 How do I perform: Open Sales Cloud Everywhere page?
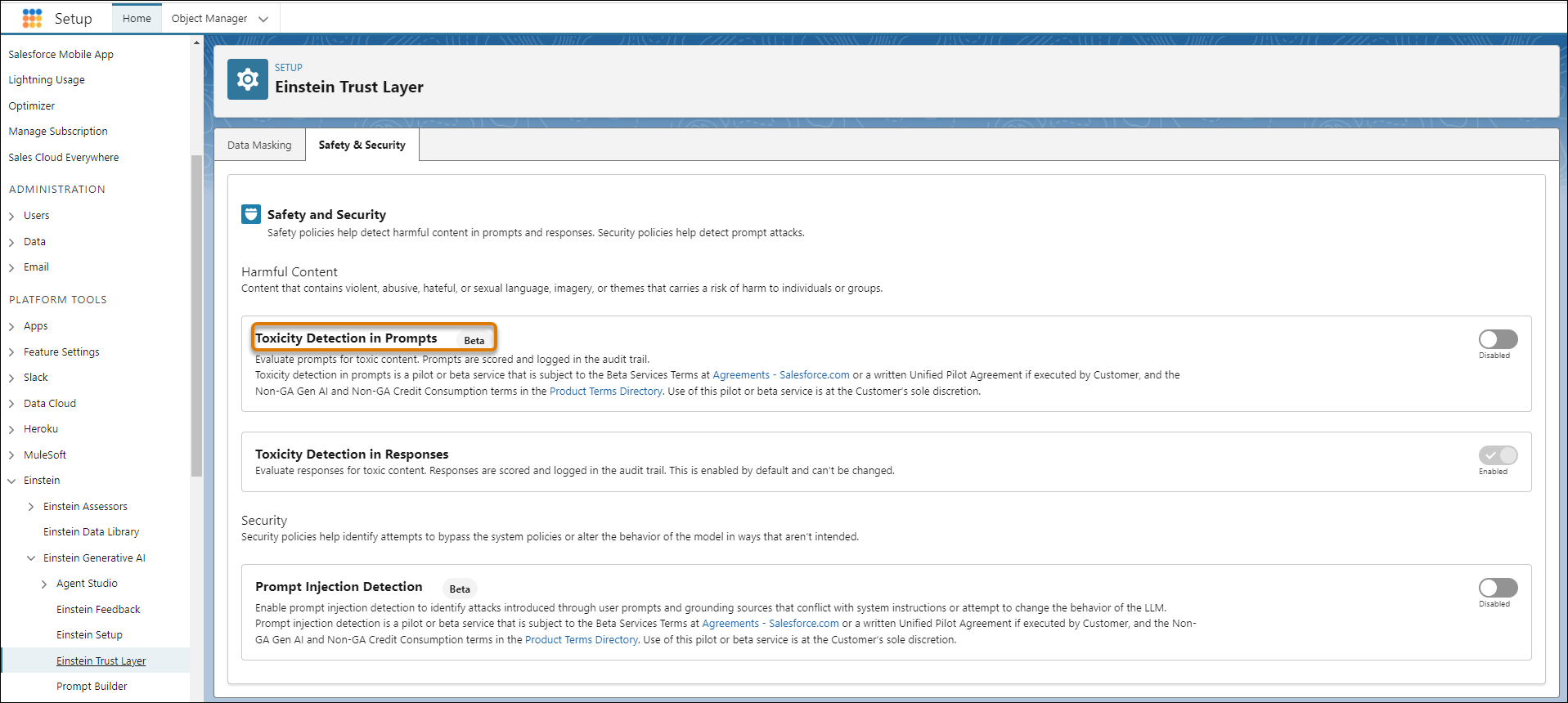pos(64,157)
